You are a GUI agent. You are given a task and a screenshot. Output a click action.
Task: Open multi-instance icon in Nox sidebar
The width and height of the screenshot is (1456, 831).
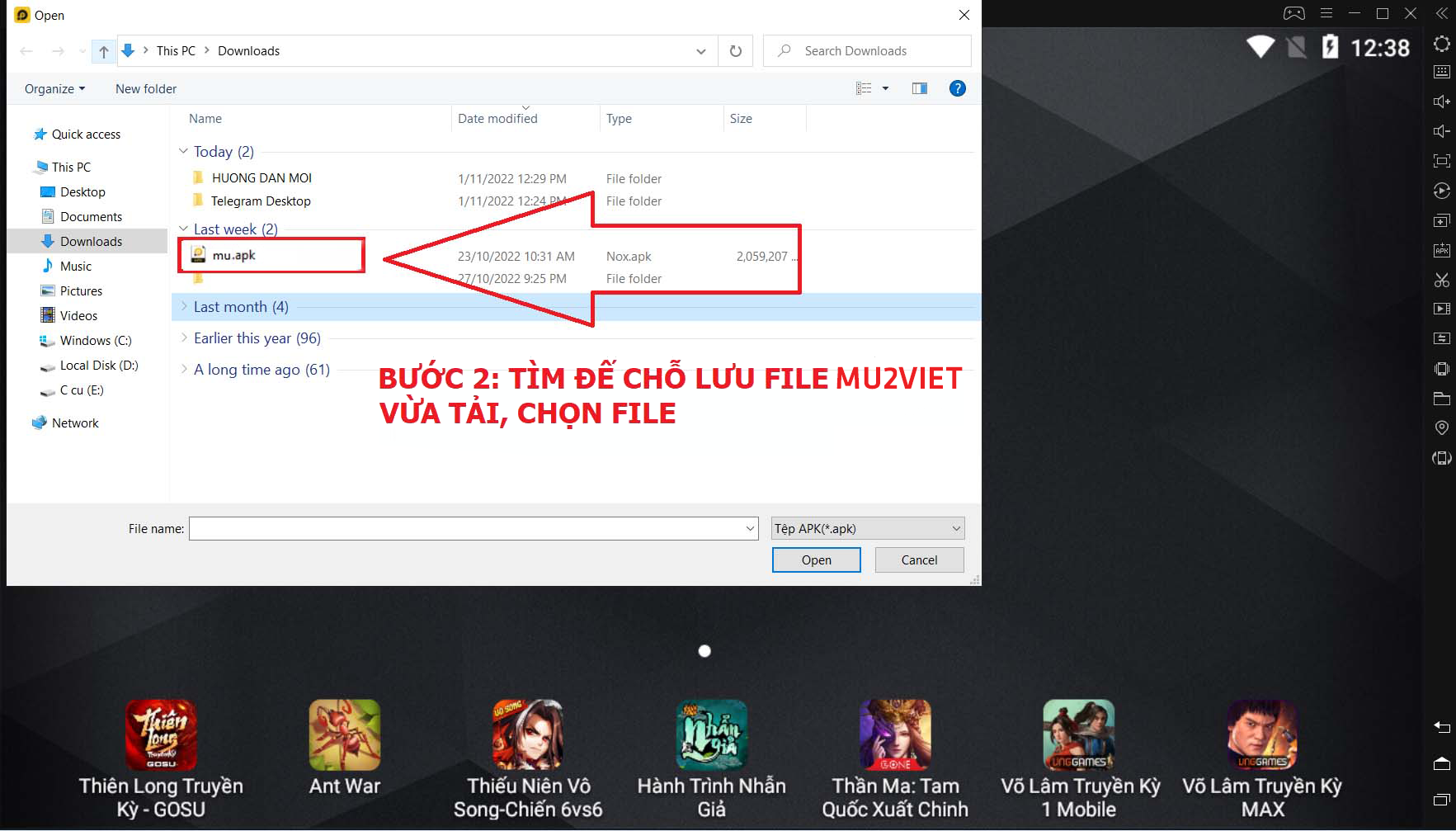[1441, 220]
